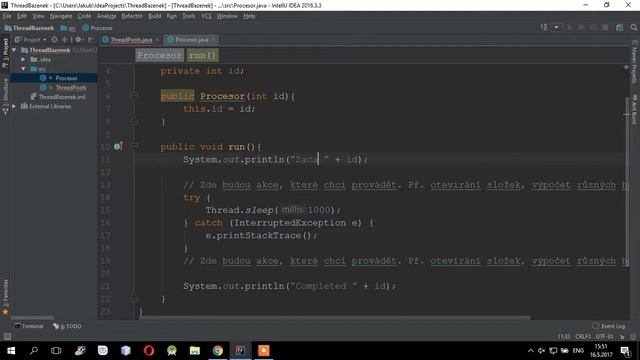Collapse the src folder node
This screenshot has width=640, height=360.
[x=23, y=69]
